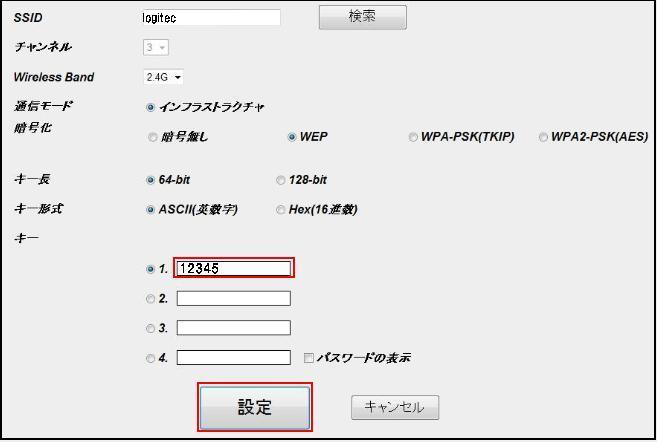Click the empty key 2 input field
This screenshot has height=442, width=657.
point(234,298)
